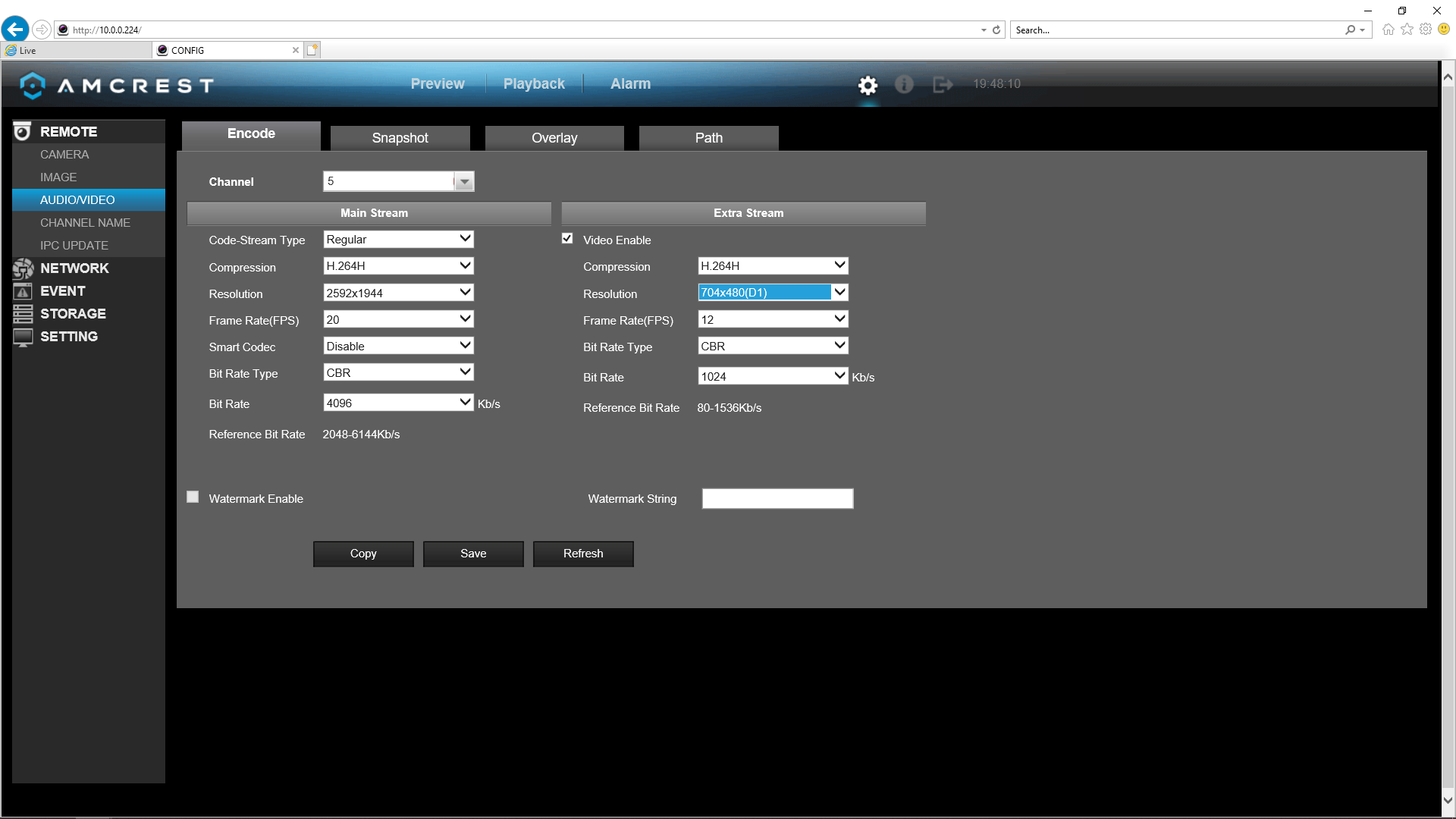The height and width of the screenshot is (819, 1456).
Task: Open the browser home icon
Action: click(1389, 30)
